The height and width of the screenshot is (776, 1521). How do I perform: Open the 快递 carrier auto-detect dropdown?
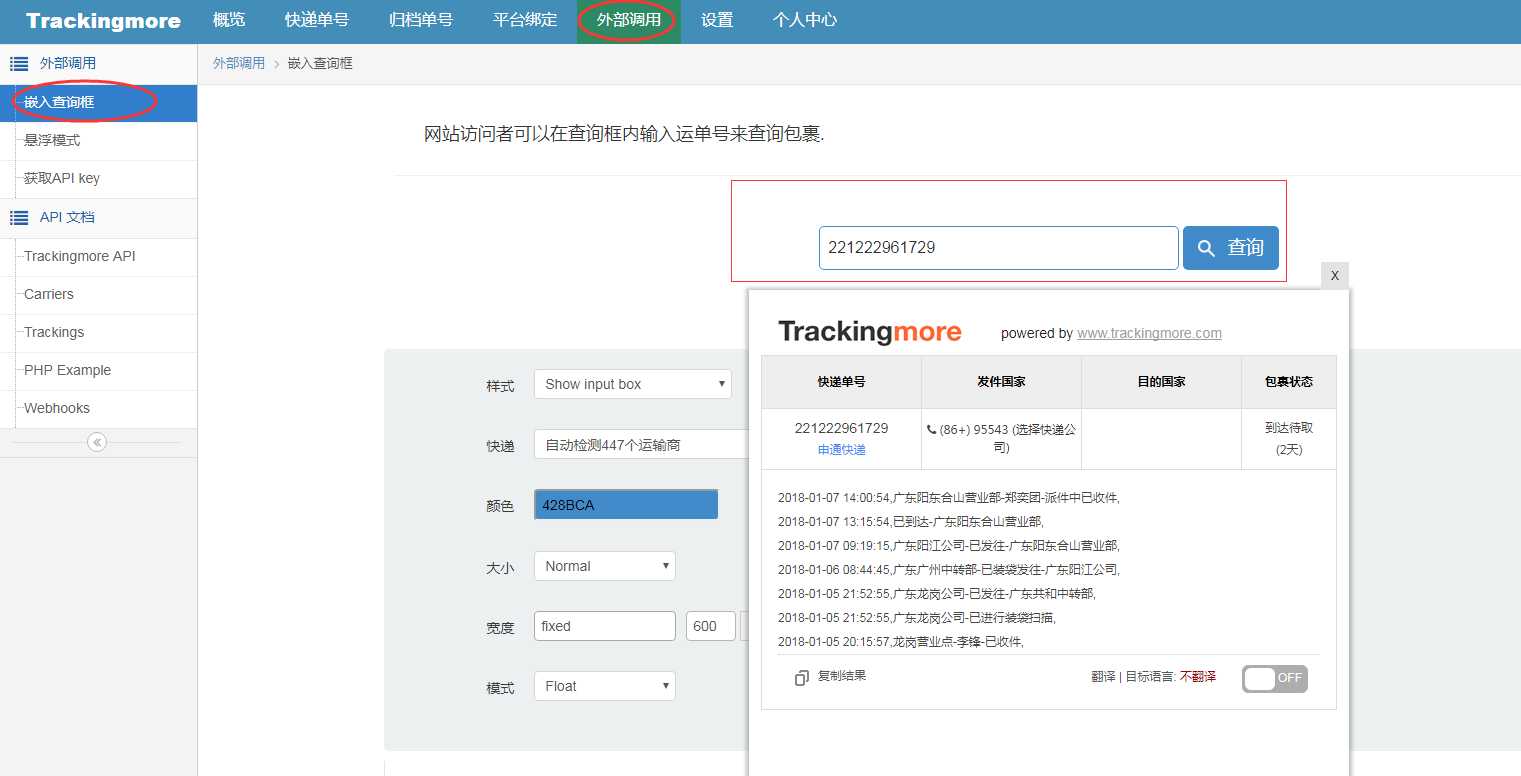pyautogui.click(x=641, y=445)
